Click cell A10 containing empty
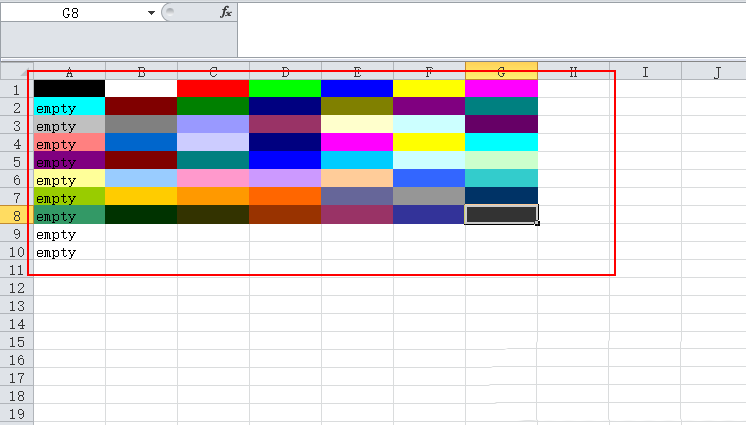746x425 pixels. click(69, 251)
